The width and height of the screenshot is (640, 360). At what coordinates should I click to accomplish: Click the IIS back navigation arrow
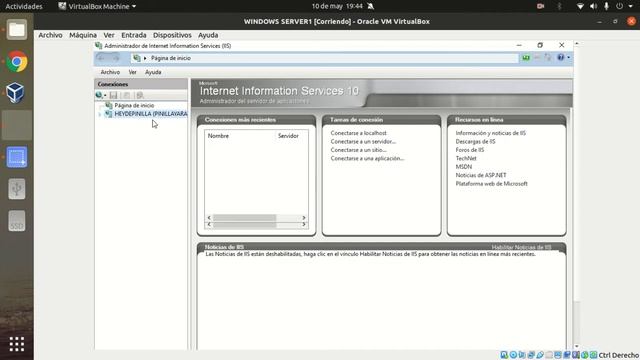[x=101, y=58]
